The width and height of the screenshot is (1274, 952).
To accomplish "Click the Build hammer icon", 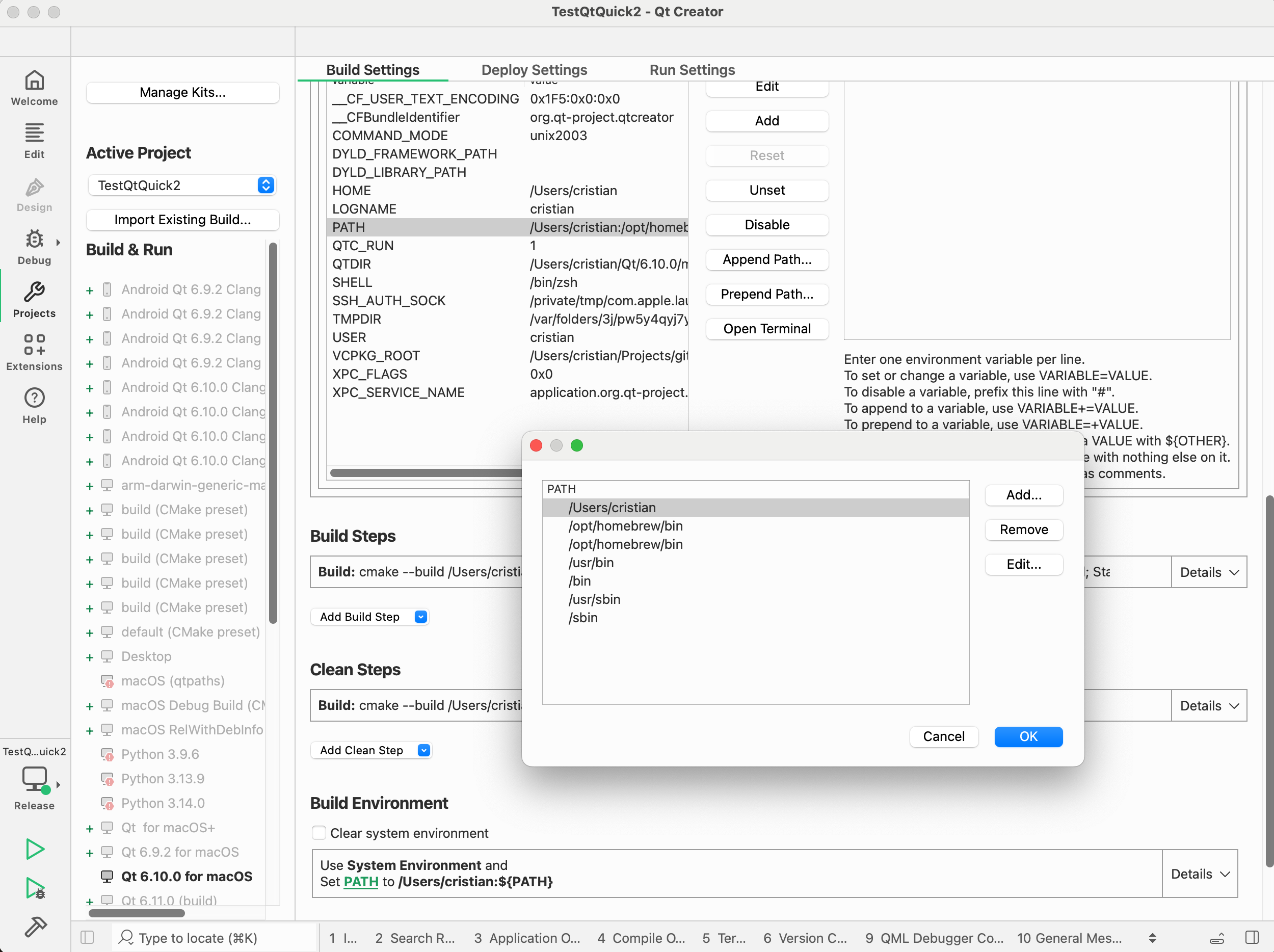I will (35, 927).
